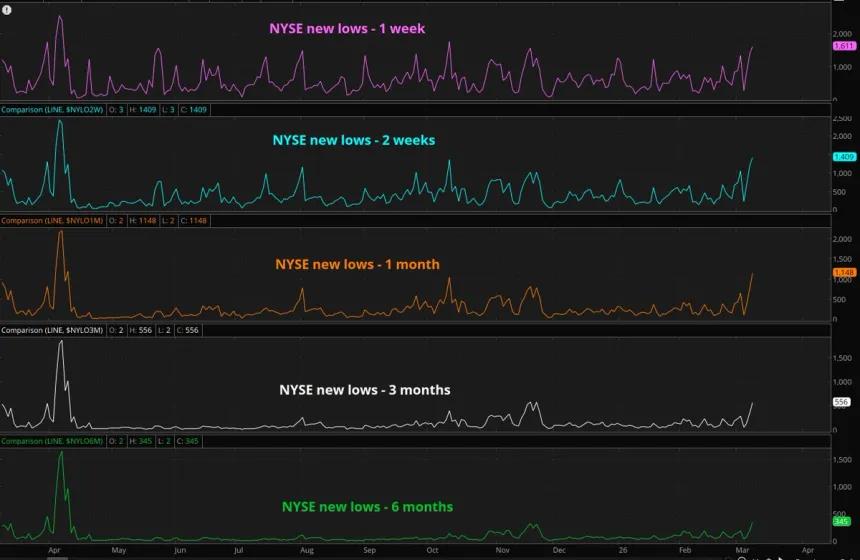Click the O: 3 value in $NYLO2W header
The width and height of the screenshot is (860, 560).
tap(116, 110)
